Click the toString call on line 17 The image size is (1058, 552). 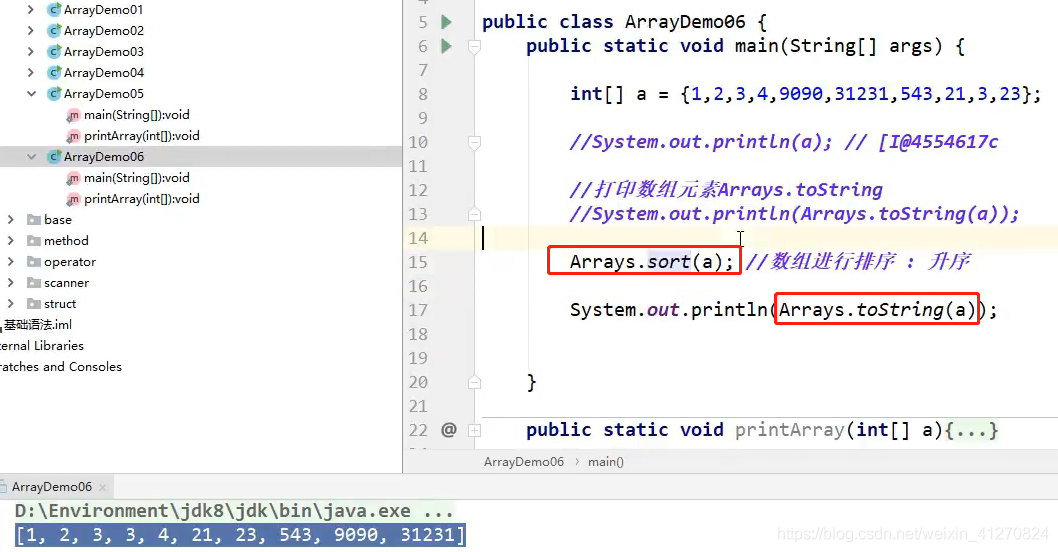(900, 310)
